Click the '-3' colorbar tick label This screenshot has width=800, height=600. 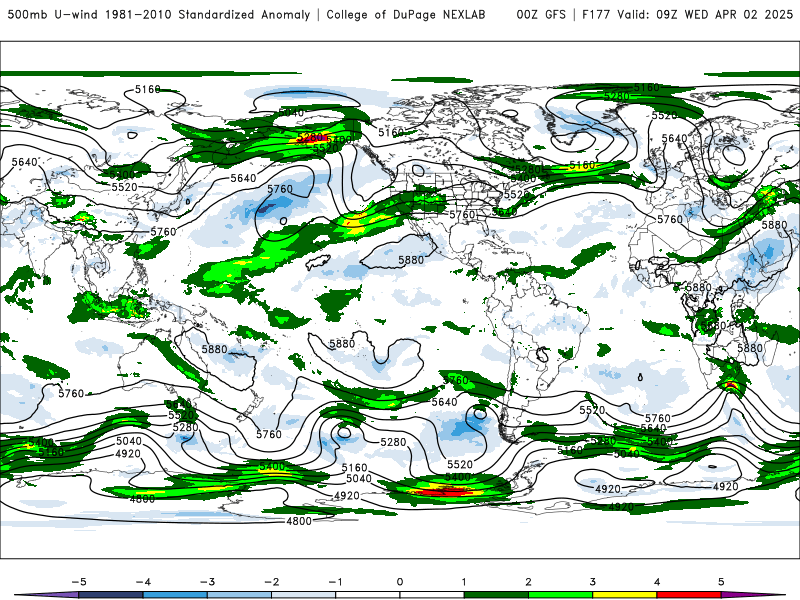[x=207, y=582]
